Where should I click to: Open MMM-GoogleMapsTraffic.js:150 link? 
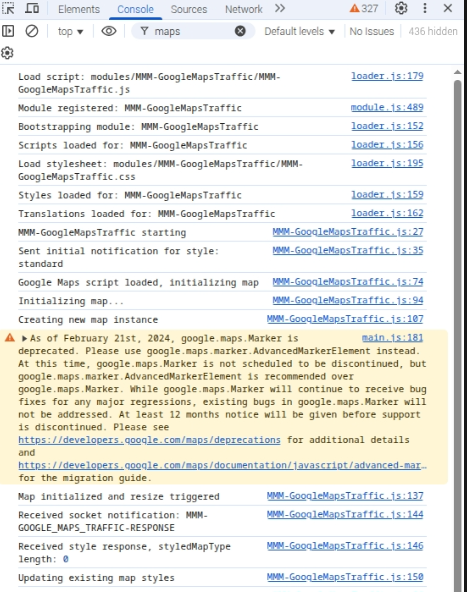tap(345, 577)
